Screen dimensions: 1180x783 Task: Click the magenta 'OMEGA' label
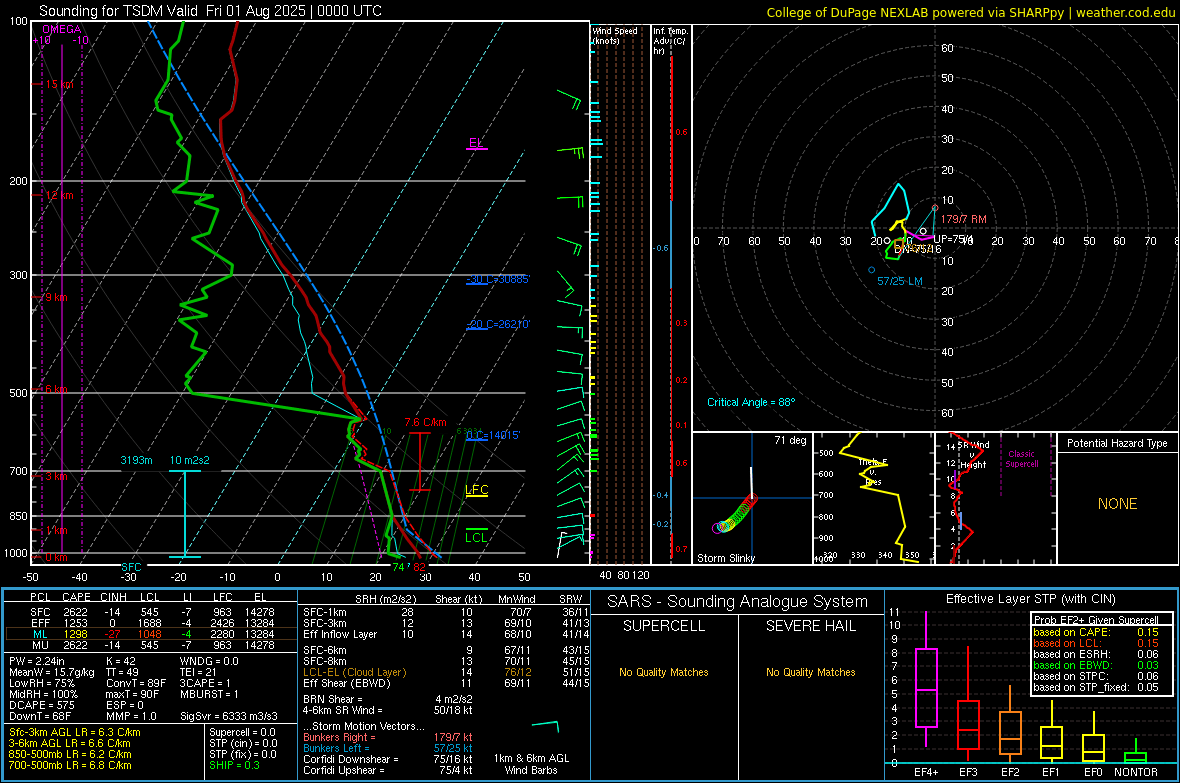[x=62, y=29]
